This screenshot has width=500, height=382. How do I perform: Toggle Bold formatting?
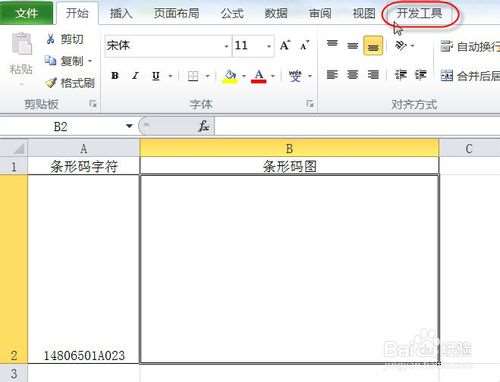click(115, 76)
